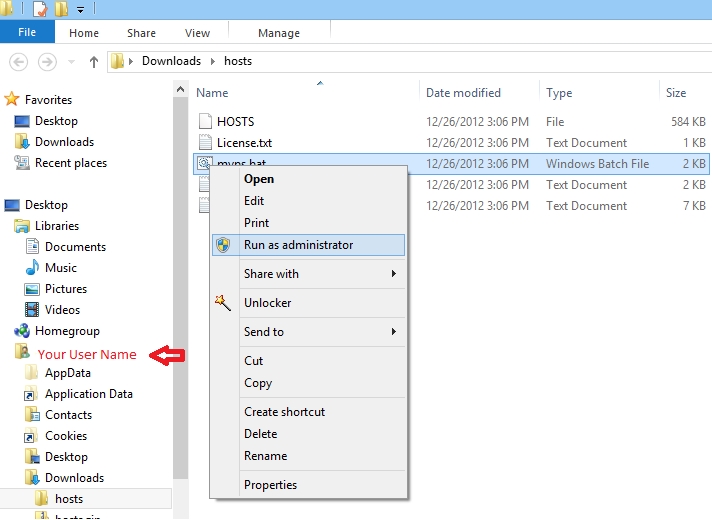
Task: Click the navigation pane scroll up arrow
Action: [180, 89]
